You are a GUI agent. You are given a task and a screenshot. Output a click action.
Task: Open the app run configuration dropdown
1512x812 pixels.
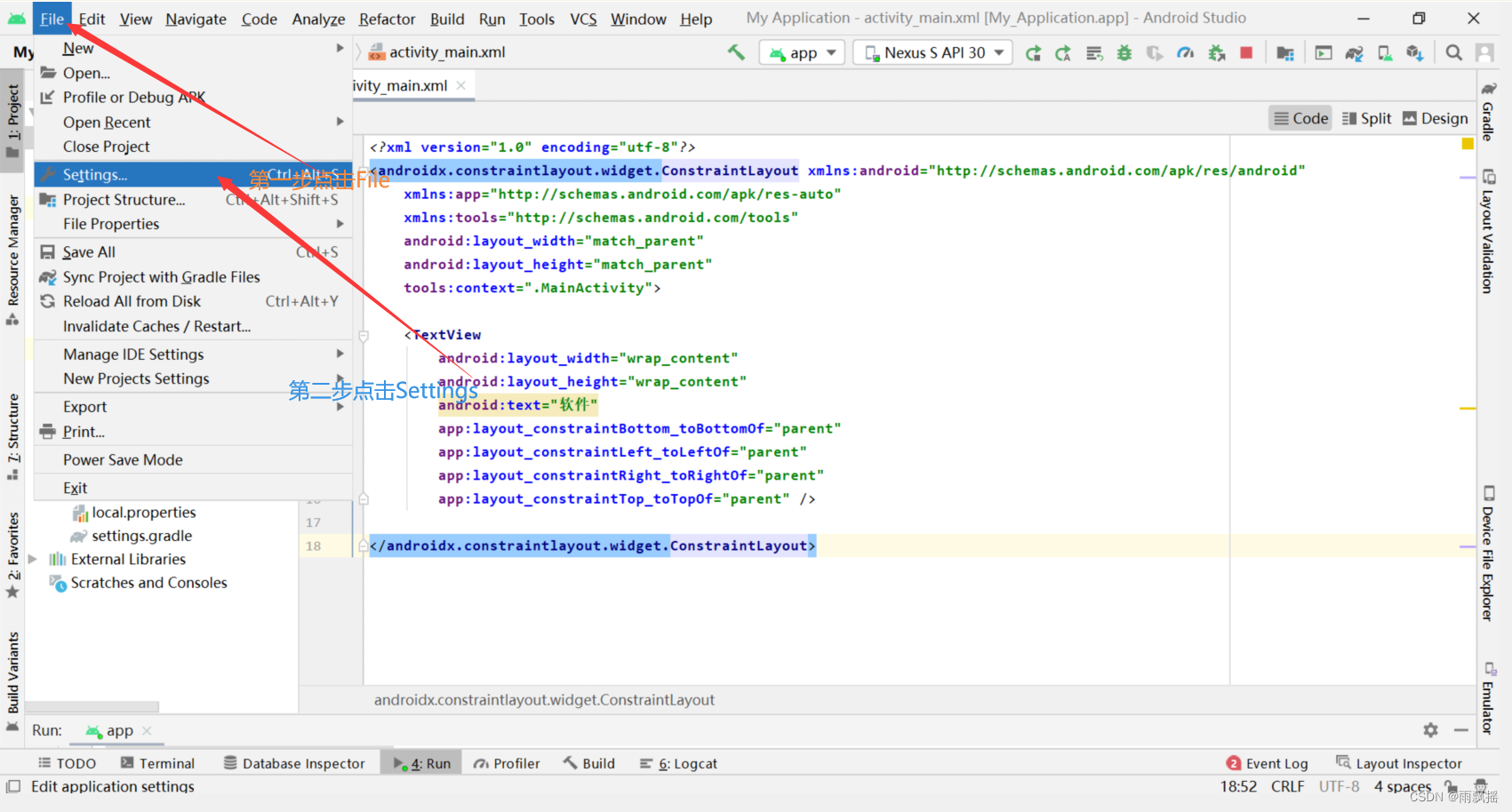(802, 53)
